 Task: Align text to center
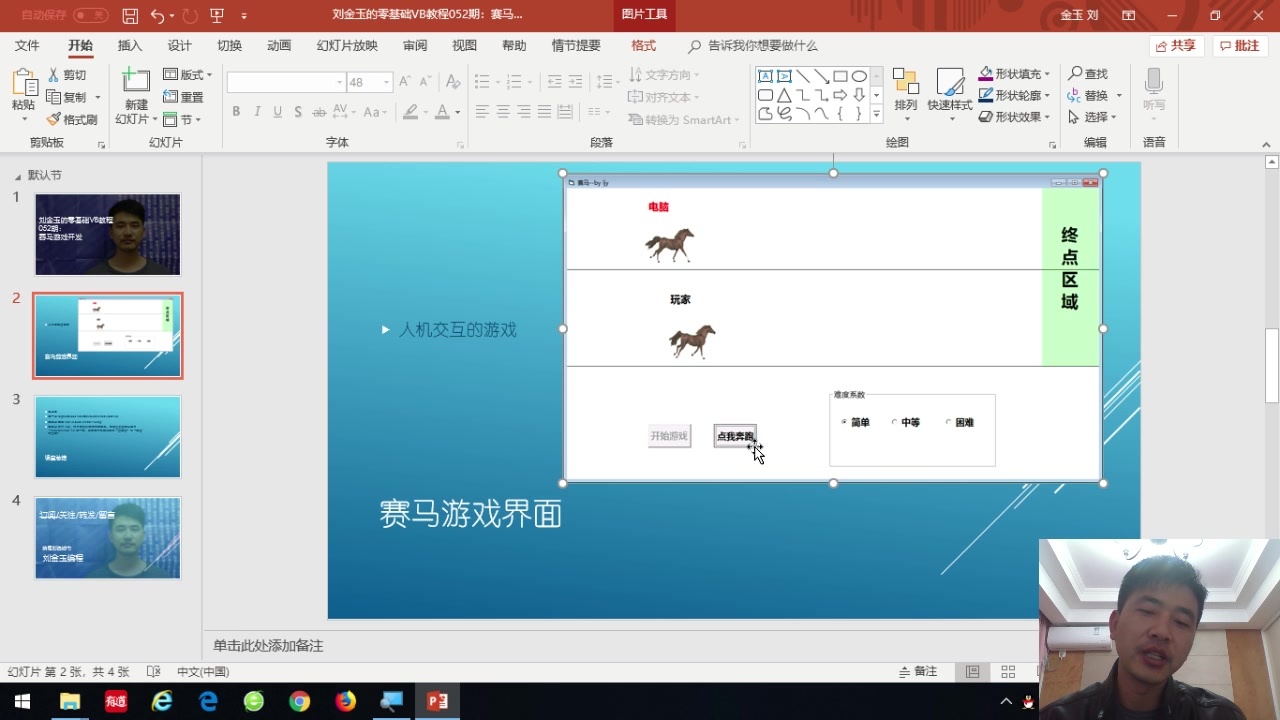click(503, 112)
